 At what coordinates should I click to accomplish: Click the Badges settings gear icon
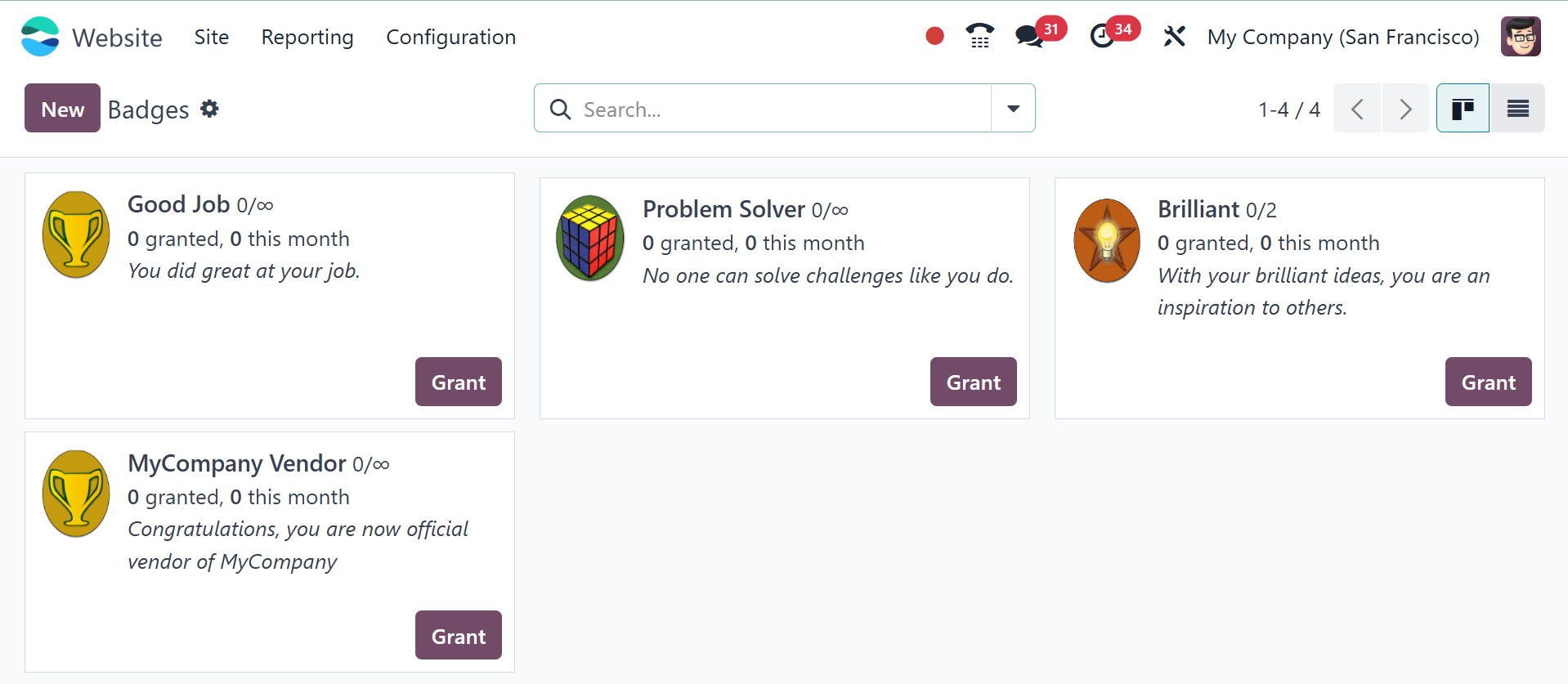[x=209, y=109]
